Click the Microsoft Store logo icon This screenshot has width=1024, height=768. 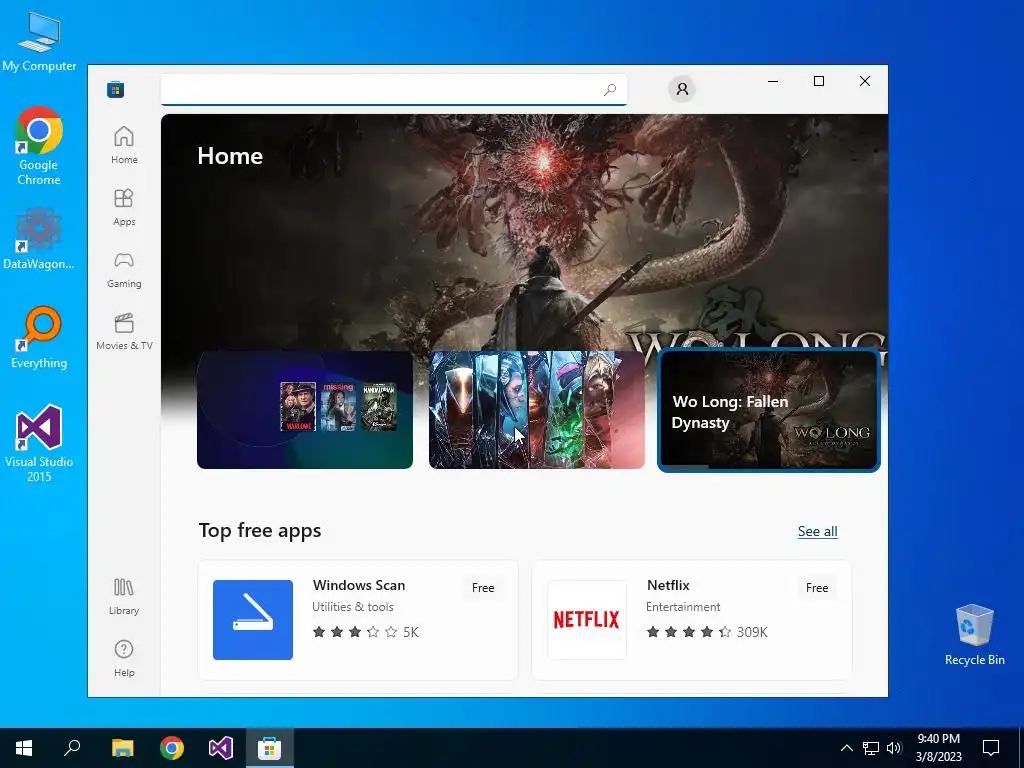[116, 89]
